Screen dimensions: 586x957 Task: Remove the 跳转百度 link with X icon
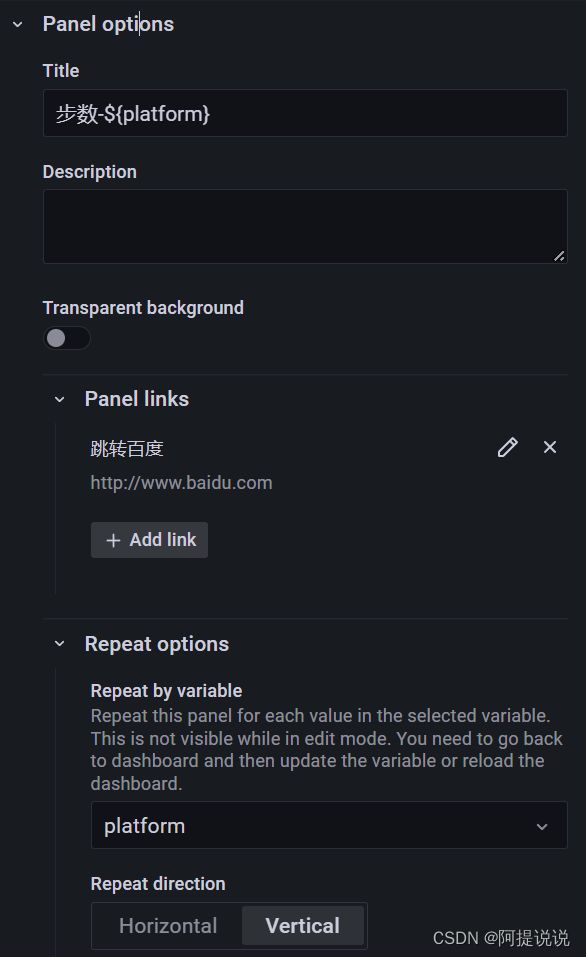(x=549, y=447)
